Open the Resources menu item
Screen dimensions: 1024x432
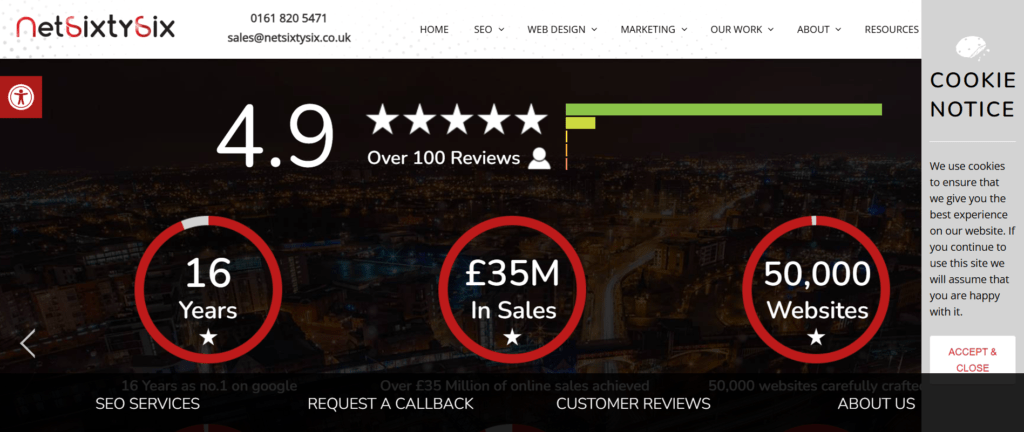click(x=891, y=29)
